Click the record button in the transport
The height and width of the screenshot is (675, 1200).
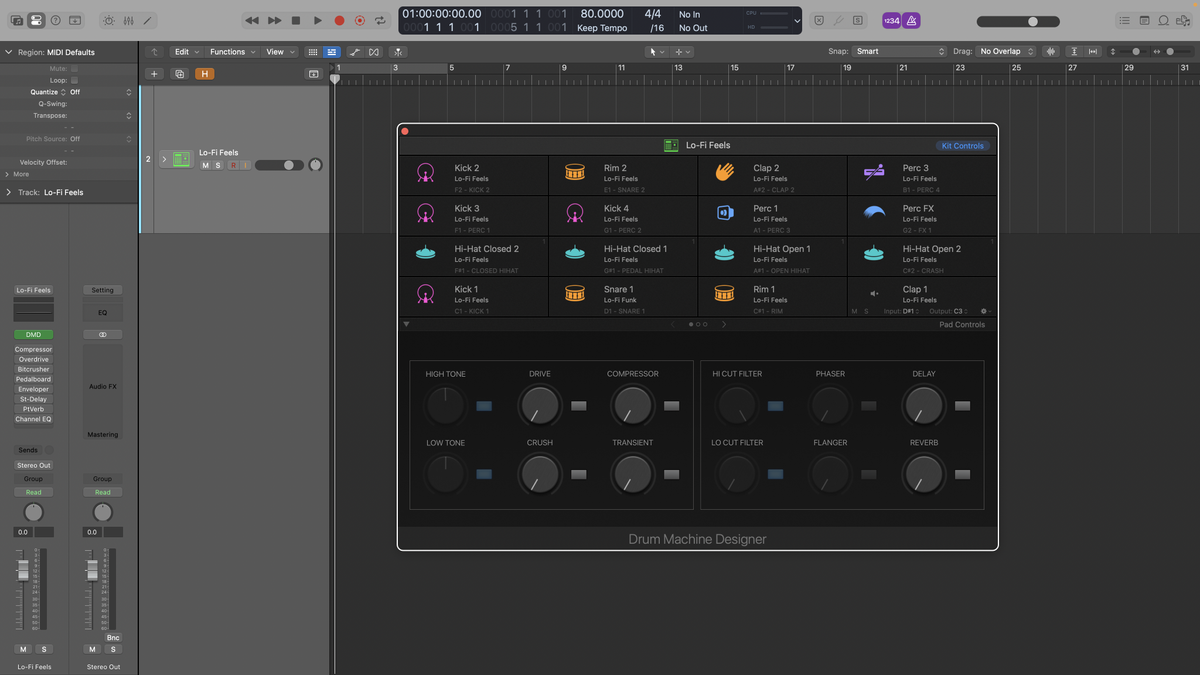pos(339,20)
